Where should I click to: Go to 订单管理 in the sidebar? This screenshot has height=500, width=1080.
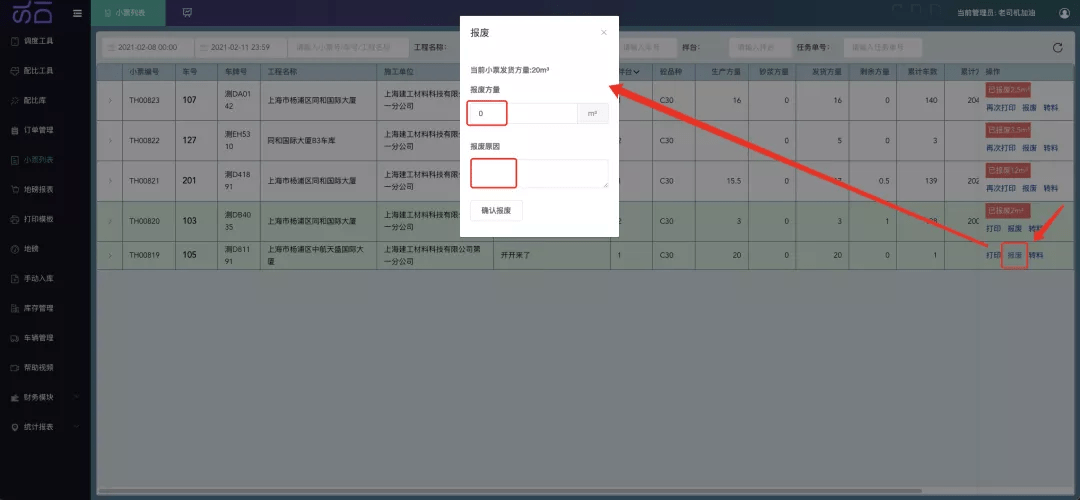38,130
